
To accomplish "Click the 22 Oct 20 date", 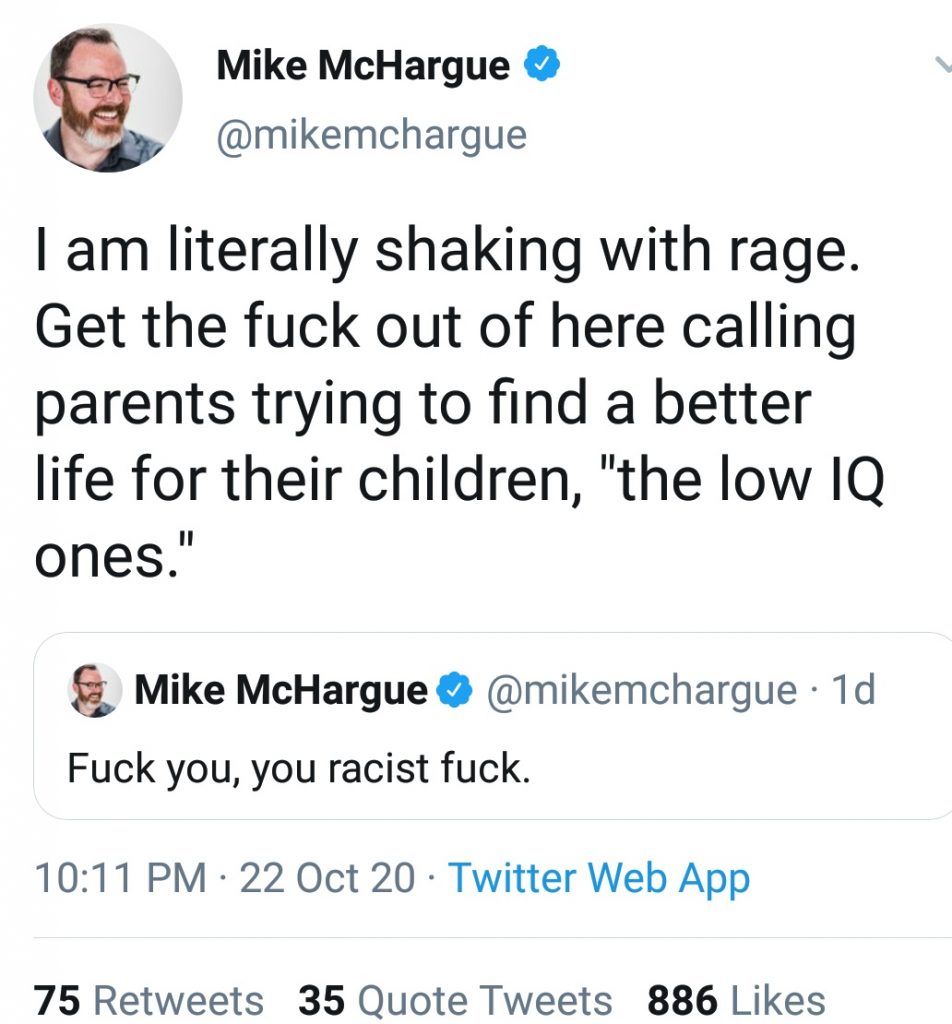I will 327,878.
